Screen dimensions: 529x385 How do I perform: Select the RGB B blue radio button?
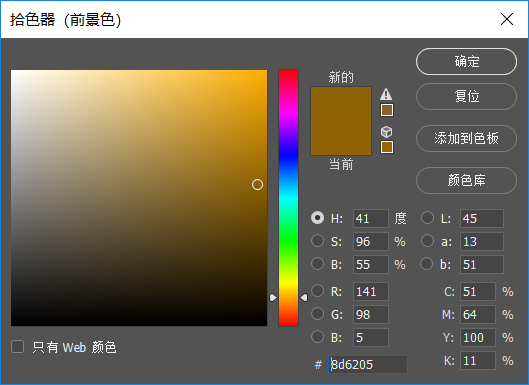[317, 336]
